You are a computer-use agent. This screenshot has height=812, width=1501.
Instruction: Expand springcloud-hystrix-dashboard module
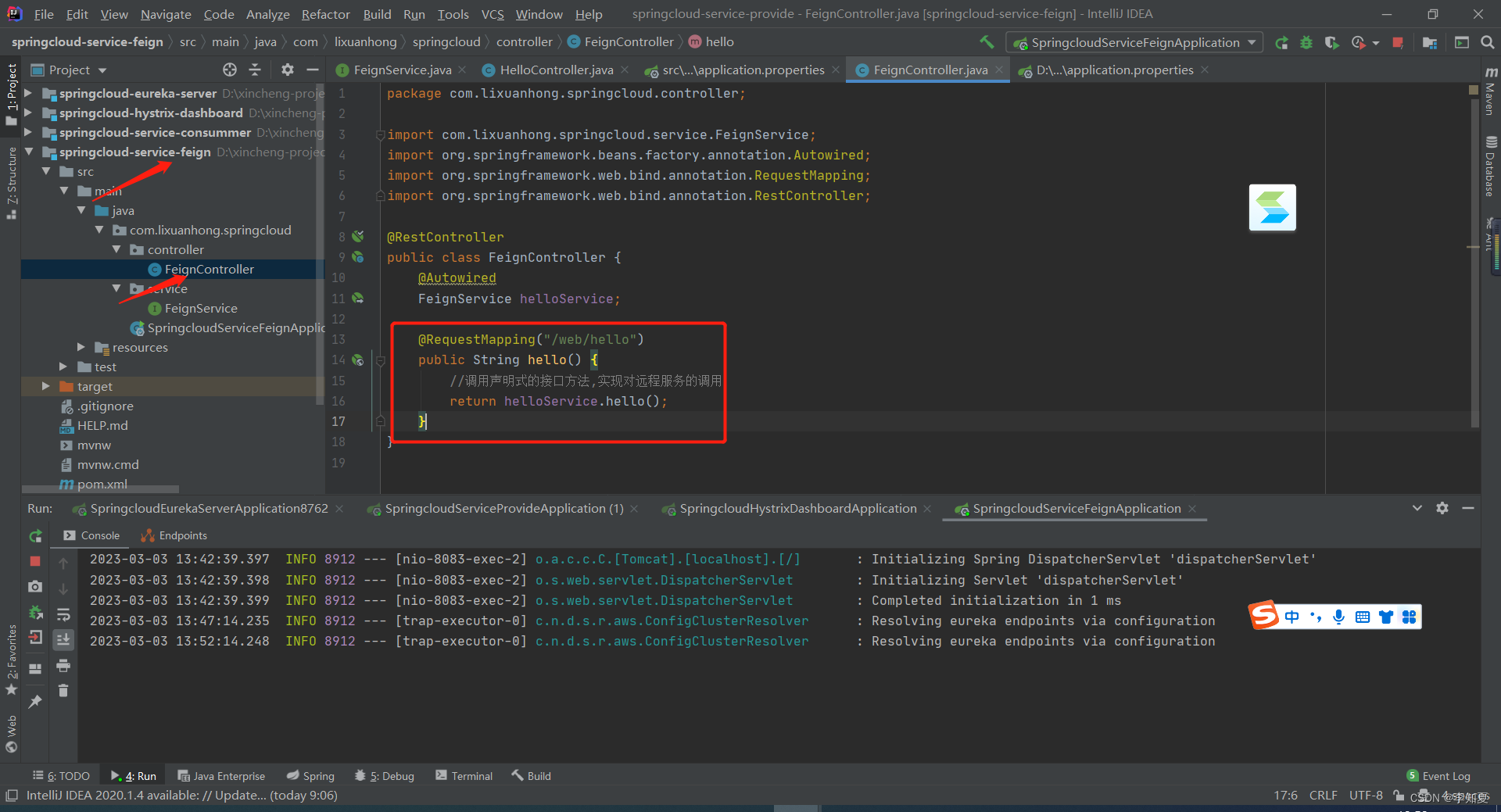(29, 113)
